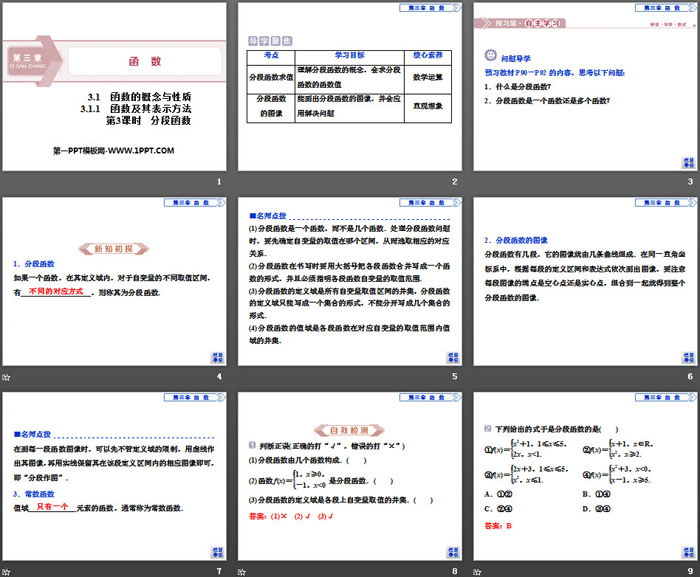Click the 数学运算 table cell on slide 2
Viewport: 700px width, 577px height.
[x=428, y=77]
